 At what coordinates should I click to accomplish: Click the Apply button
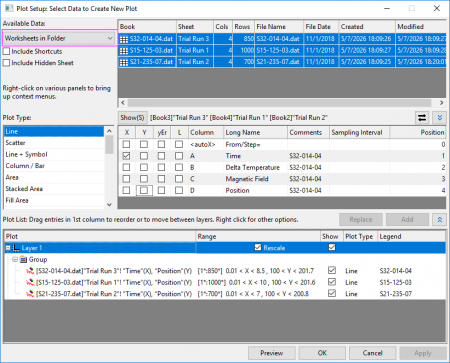click(423, 353)
